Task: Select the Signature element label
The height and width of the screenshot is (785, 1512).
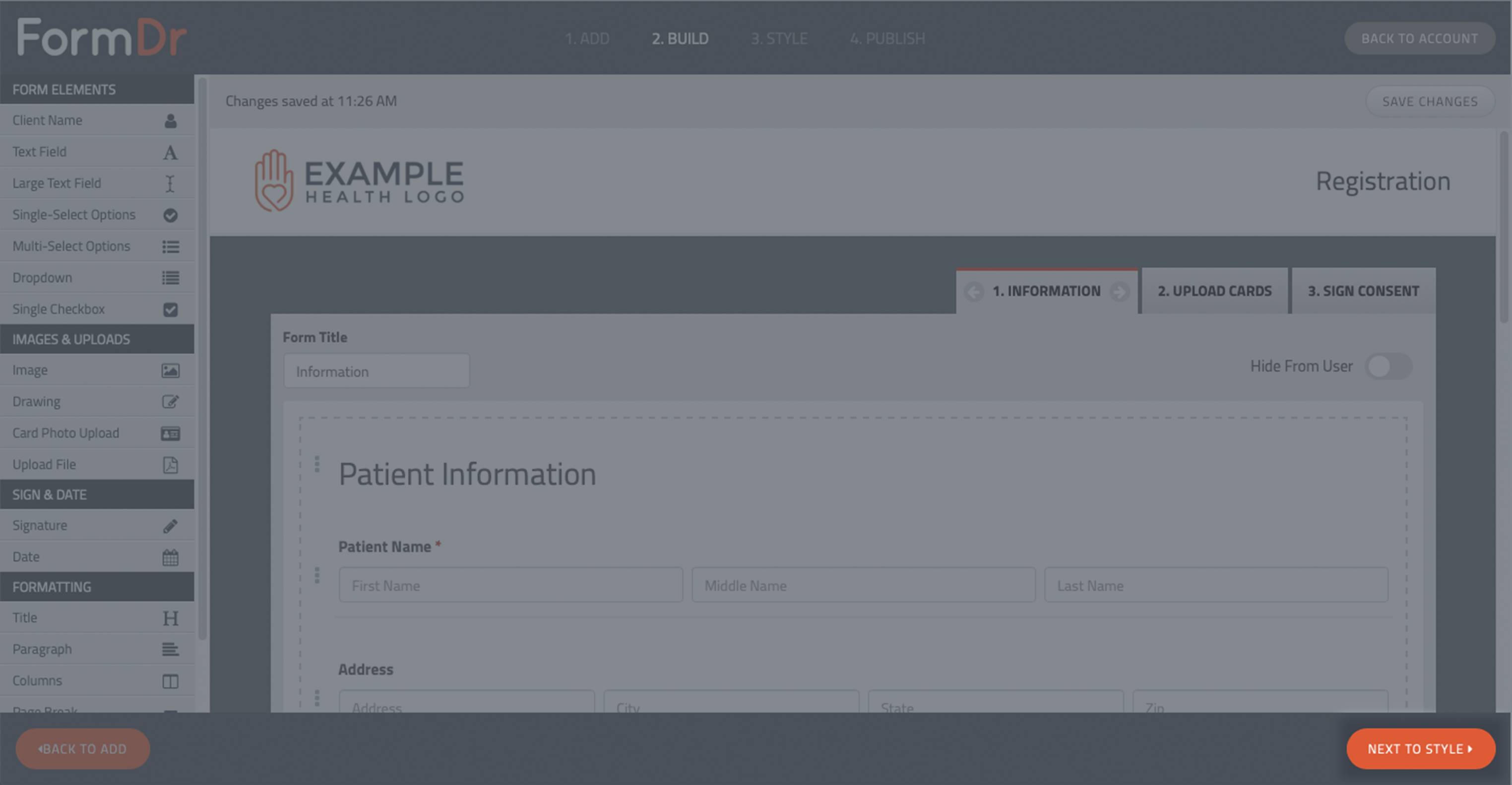Action: click(40, 526)
